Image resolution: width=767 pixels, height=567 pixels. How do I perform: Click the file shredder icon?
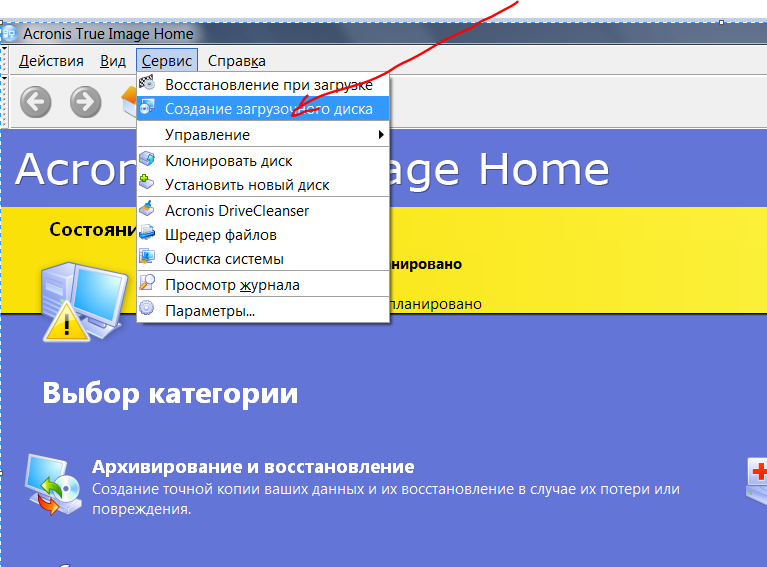147,233
